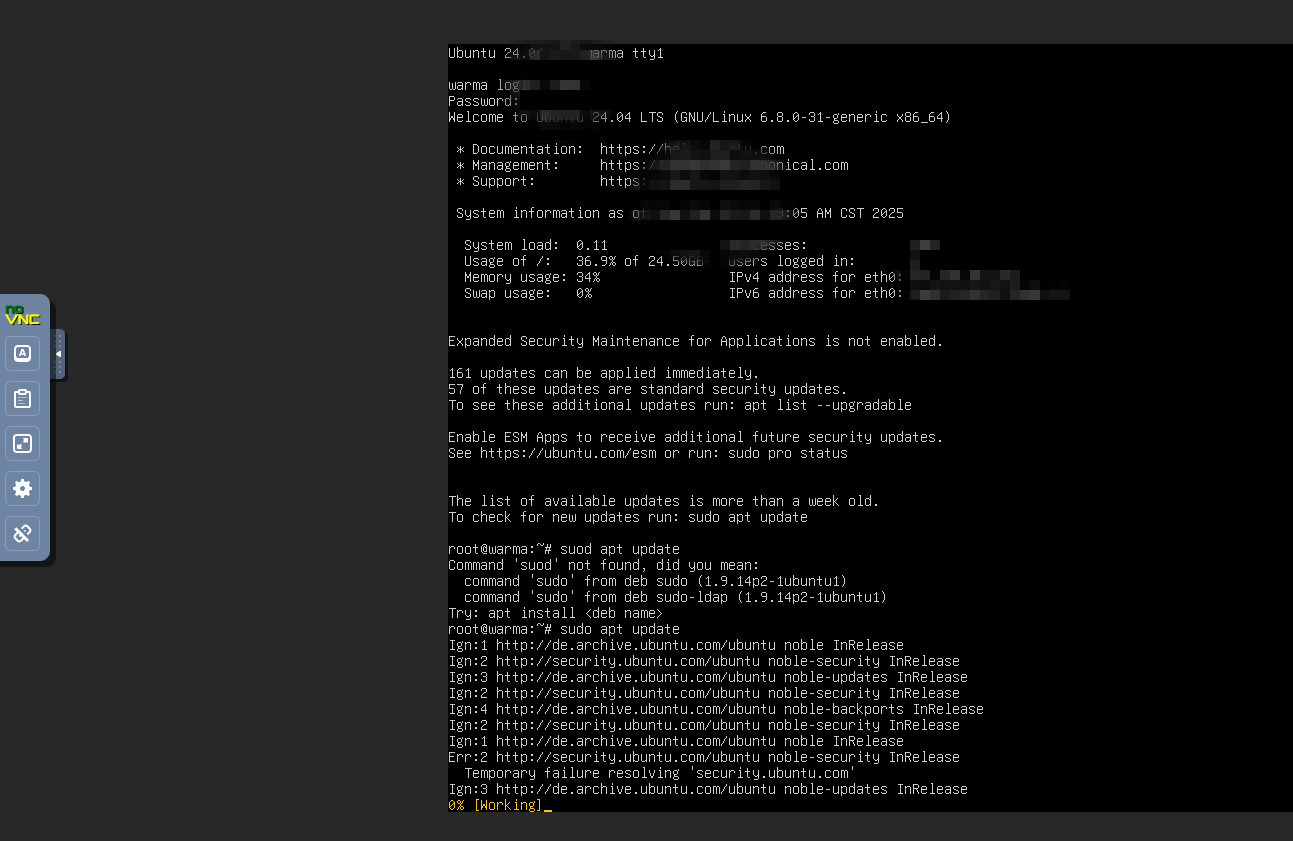1293x841 pixels.
Task: Enter fullscreen mode via the expand icon
Action: coord(22,443)
